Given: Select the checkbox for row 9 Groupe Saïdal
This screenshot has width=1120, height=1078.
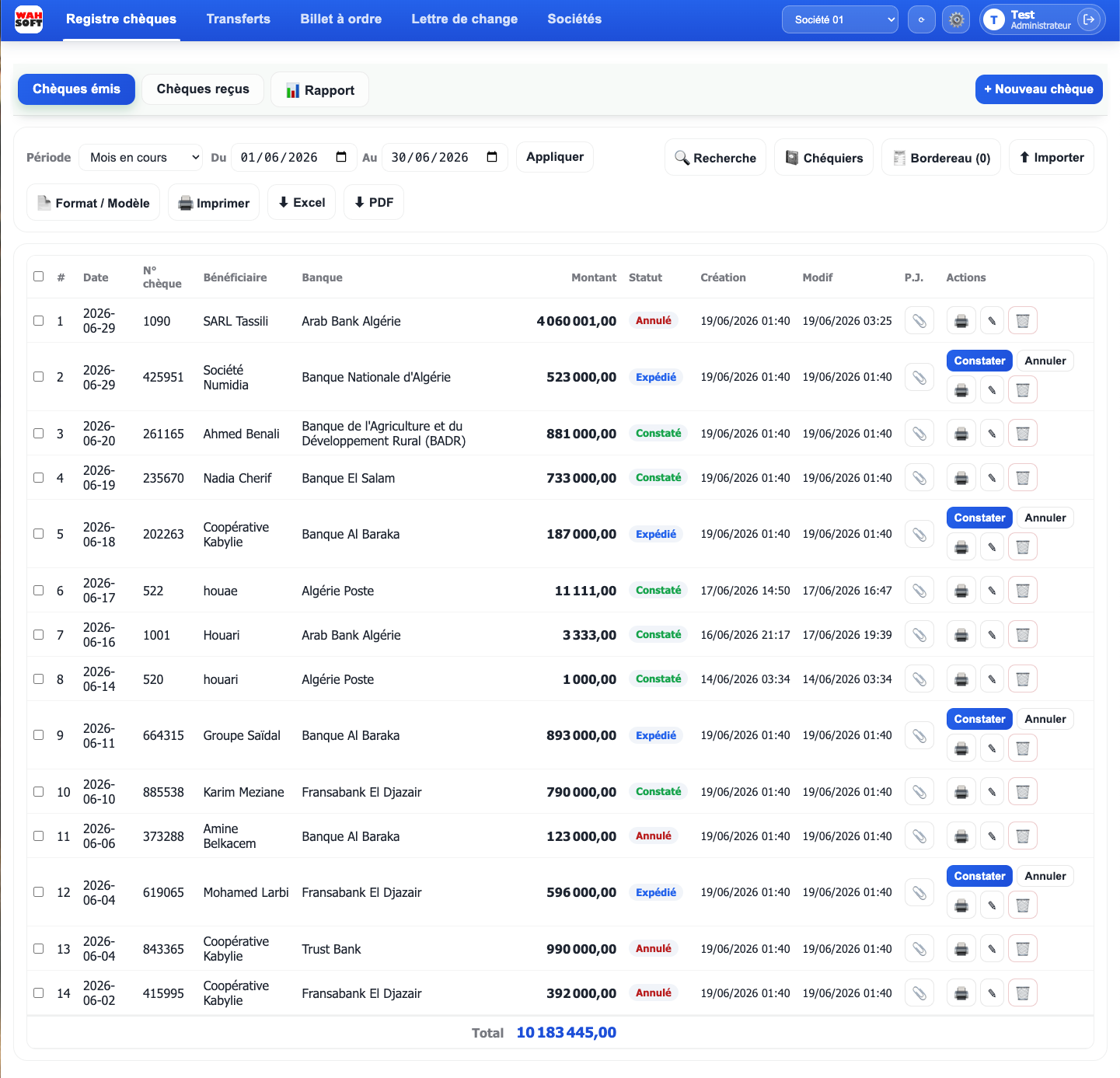Looking at the screenshot, I should (x=39, y=734).
